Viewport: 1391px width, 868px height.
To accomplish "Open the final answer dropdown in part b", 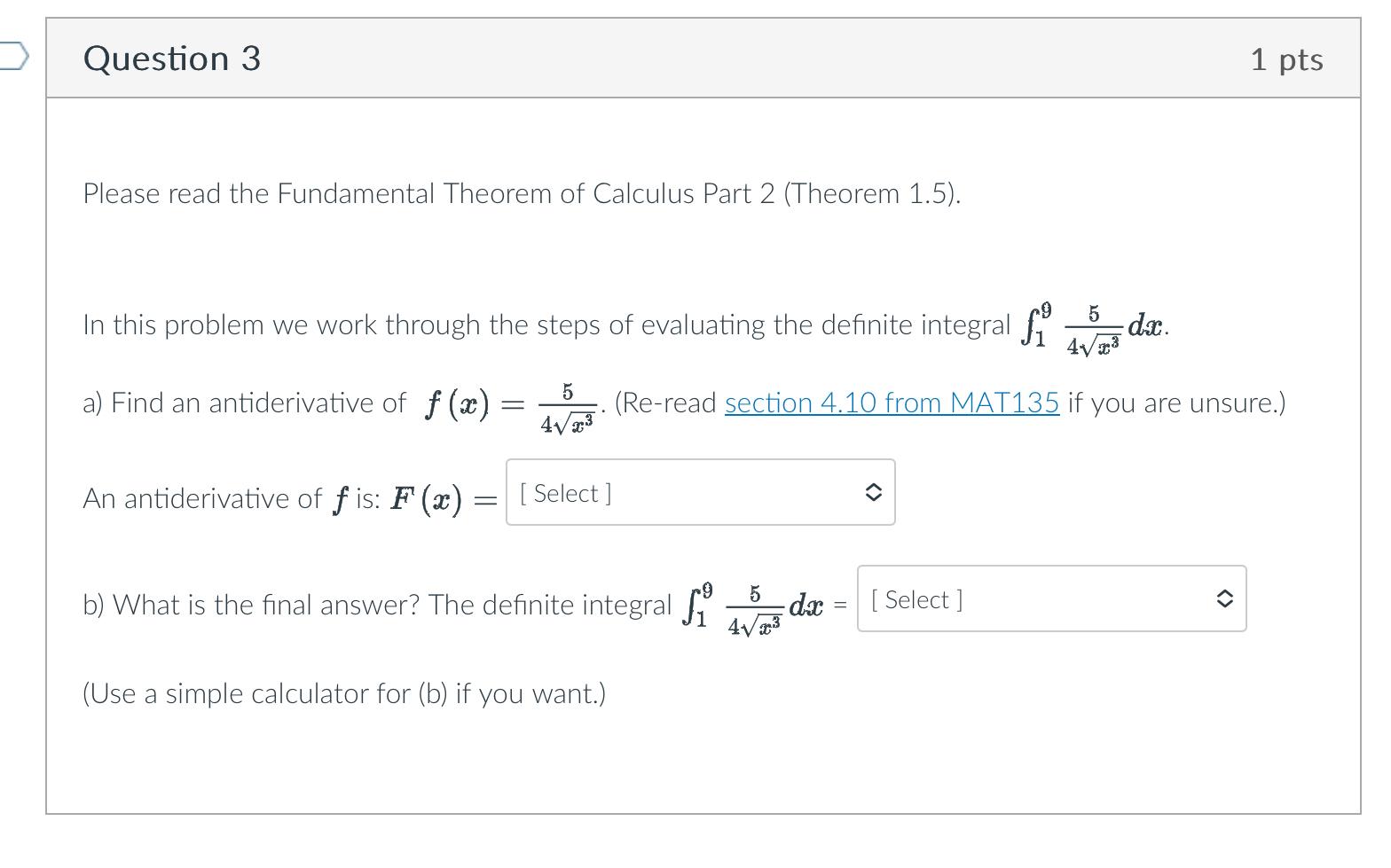I will [x=1051, y=598].
